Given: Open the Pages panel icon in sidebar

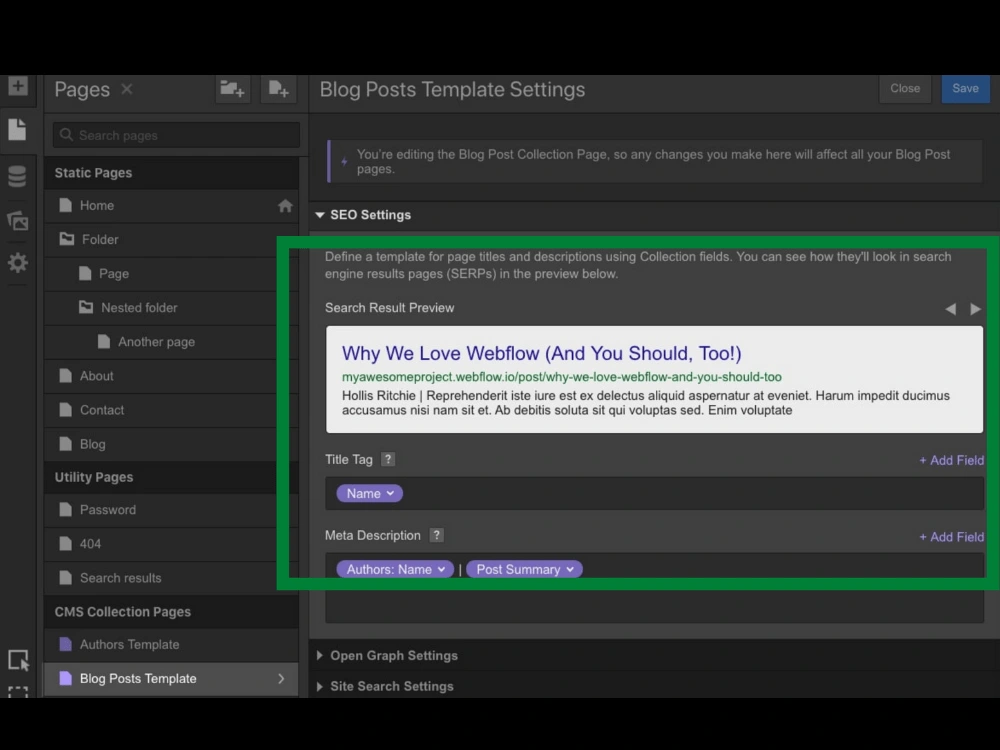Looking at the screenshot, I should point(17,129).
